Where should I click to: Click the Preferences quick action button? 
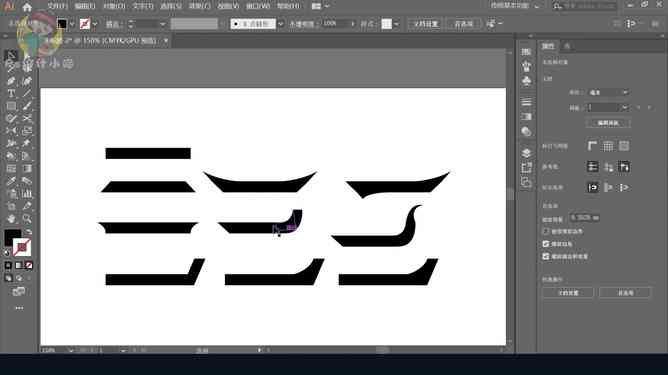coord(625,293)
